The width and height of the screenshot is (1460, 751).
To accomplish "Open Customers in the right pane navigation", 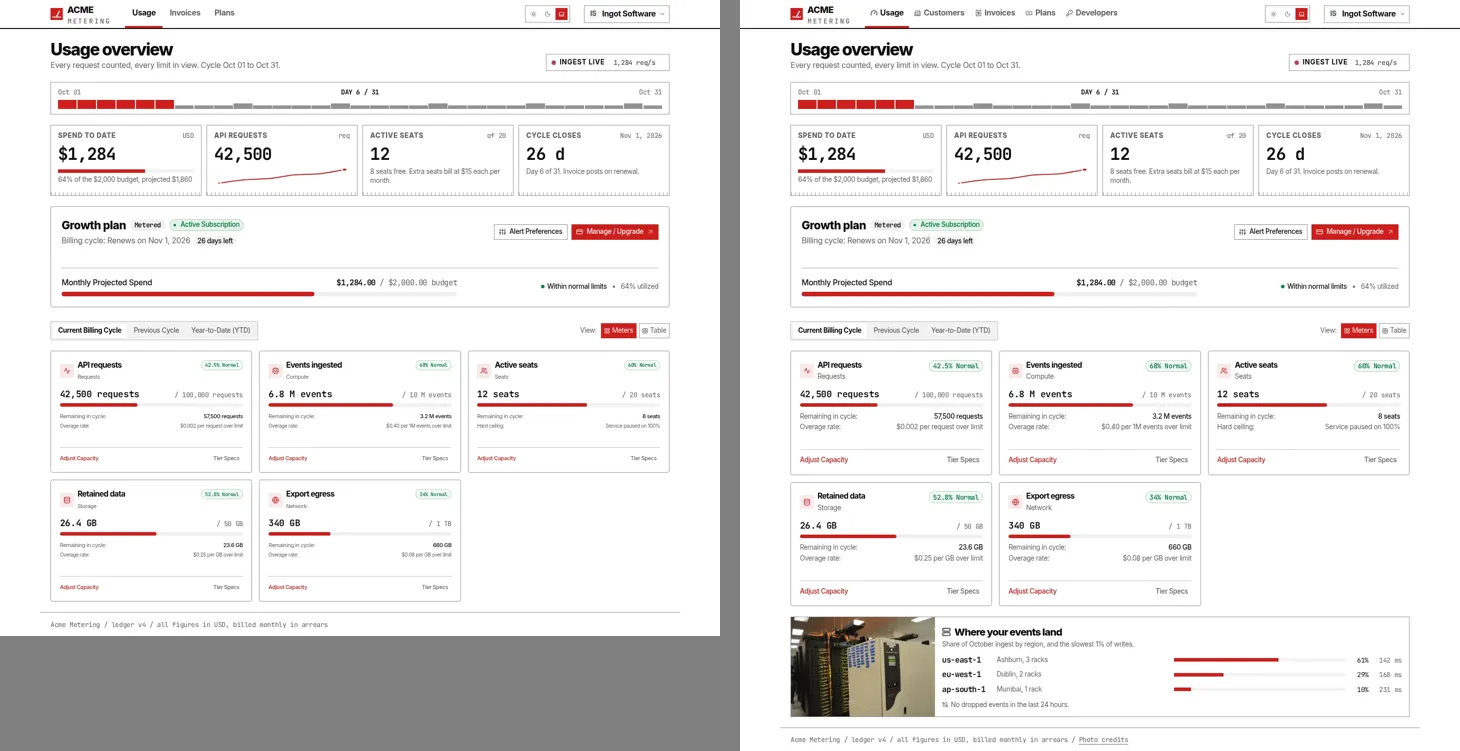I will tap(939, 13).
